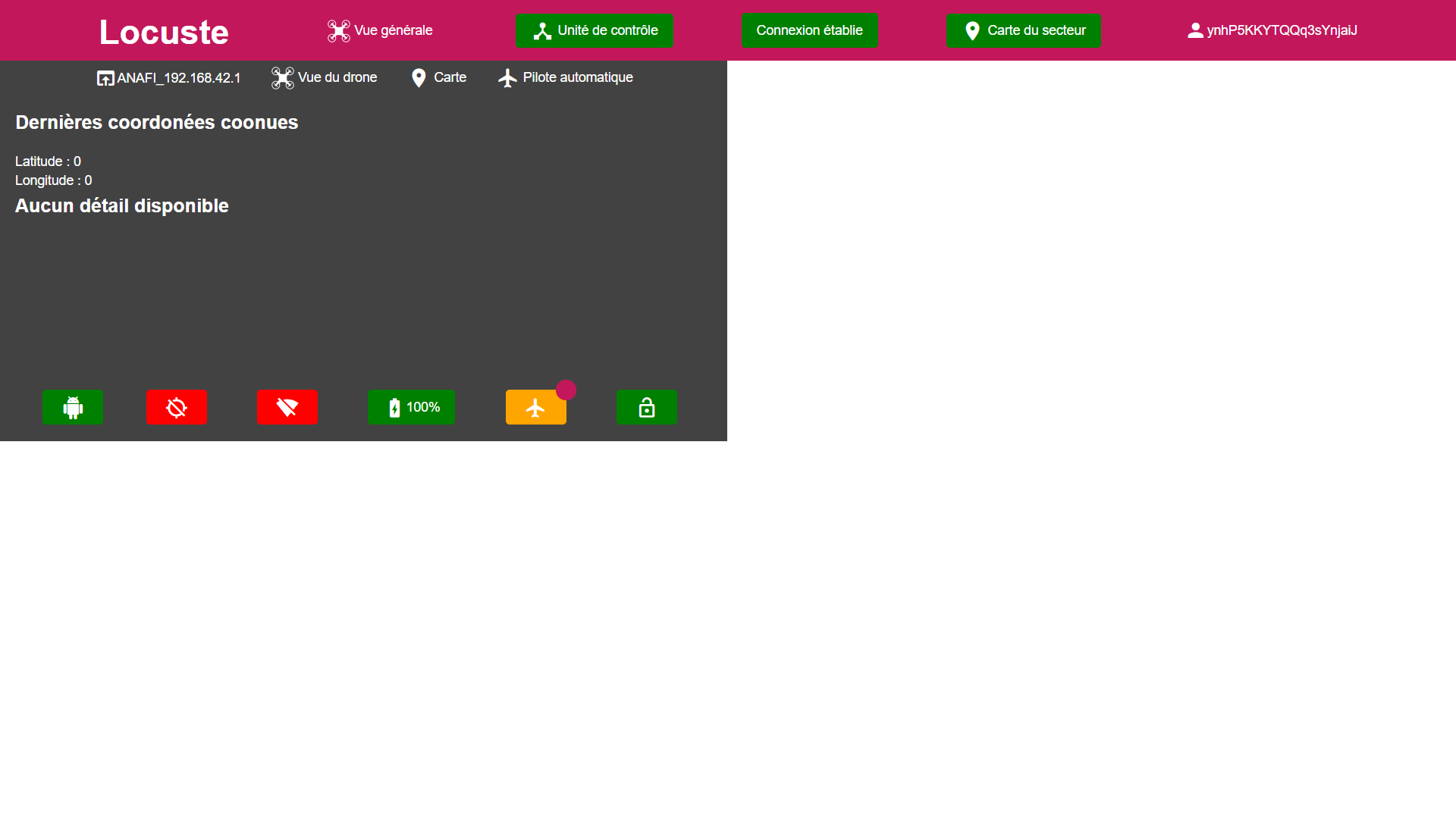1456x818 pixels.
Task: Click the Connexion établie status button
Action: (x=809, y=31)
